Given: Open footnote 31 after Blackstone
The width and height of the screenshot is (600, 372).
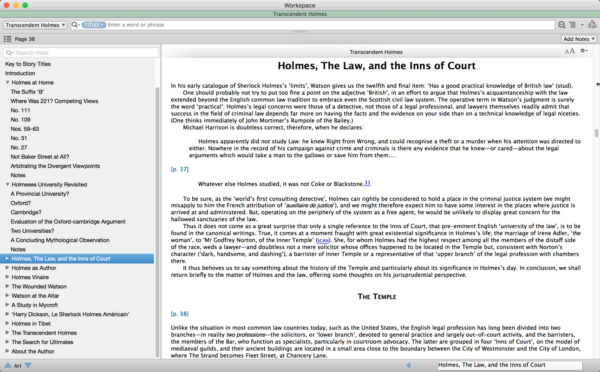Looking at the screenshot, I should pyautogui.click(x=367, y=183).
